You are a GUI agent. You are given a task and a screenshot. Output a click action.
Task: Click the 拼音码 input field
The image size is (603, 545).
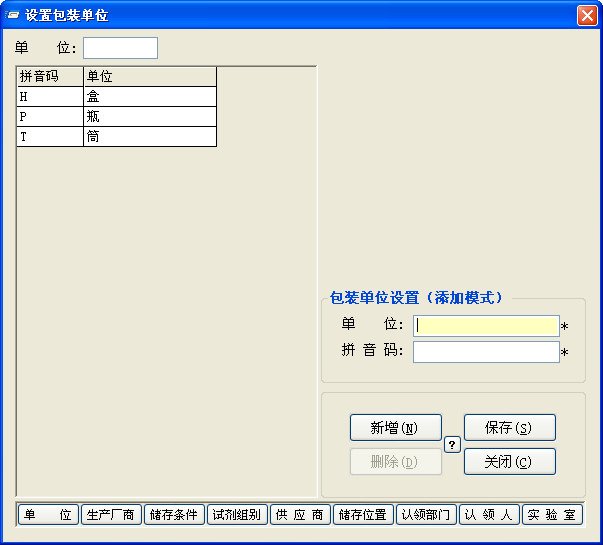coord(486,352)
